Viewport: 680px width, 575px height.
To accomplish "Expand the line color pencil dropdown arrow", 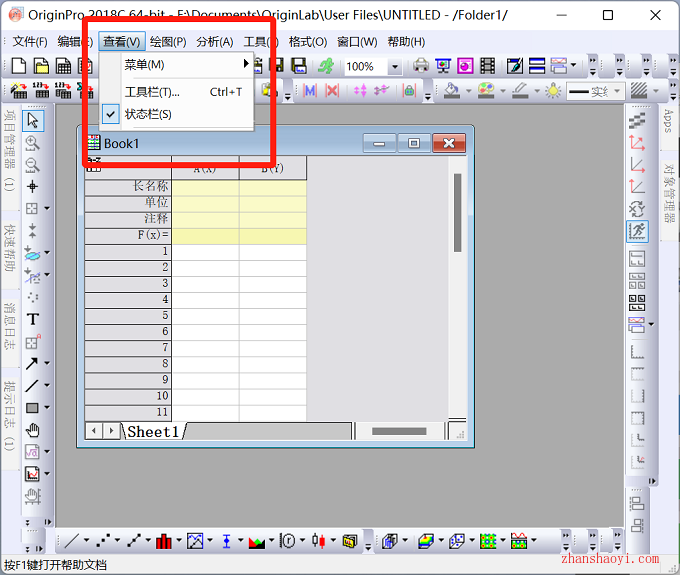I will point(537,91).
